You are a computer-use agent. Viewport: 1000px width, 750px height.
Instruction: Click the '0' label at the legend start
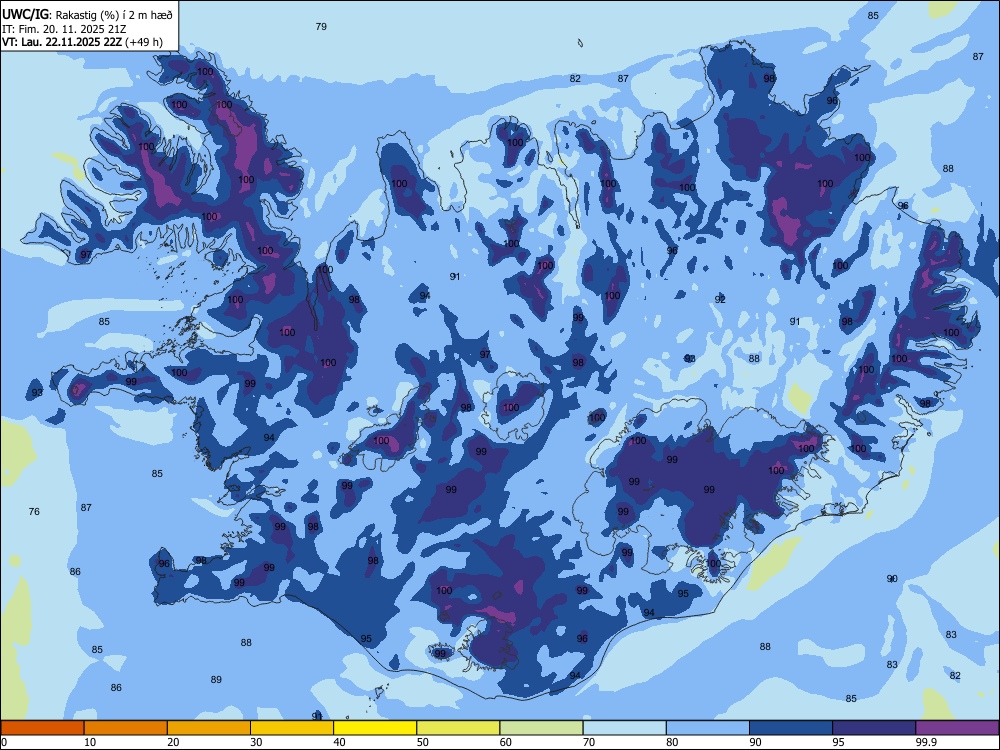4,742
